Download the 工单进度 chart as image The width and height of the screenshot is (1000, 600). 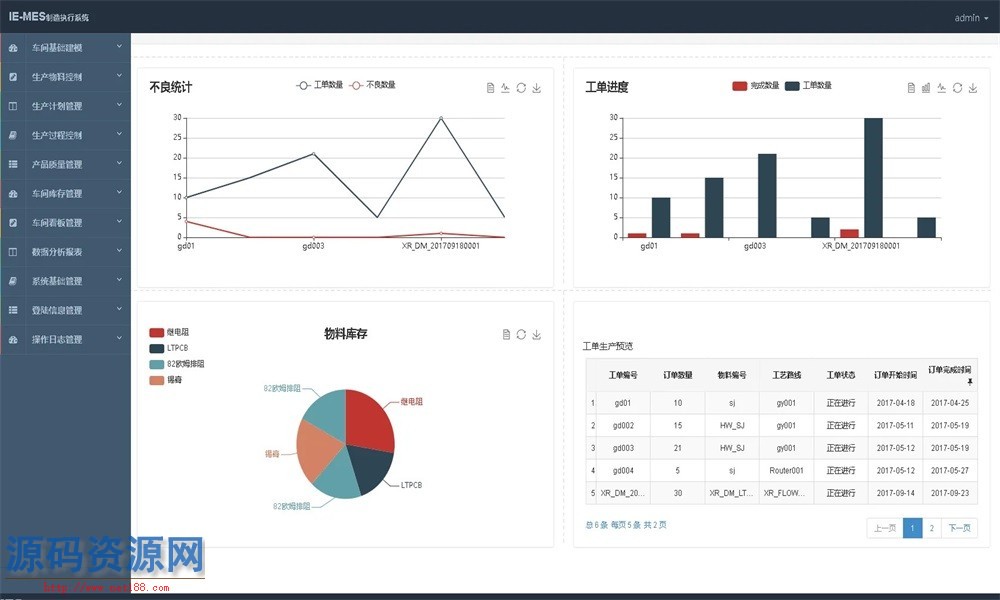pos(973,88)
